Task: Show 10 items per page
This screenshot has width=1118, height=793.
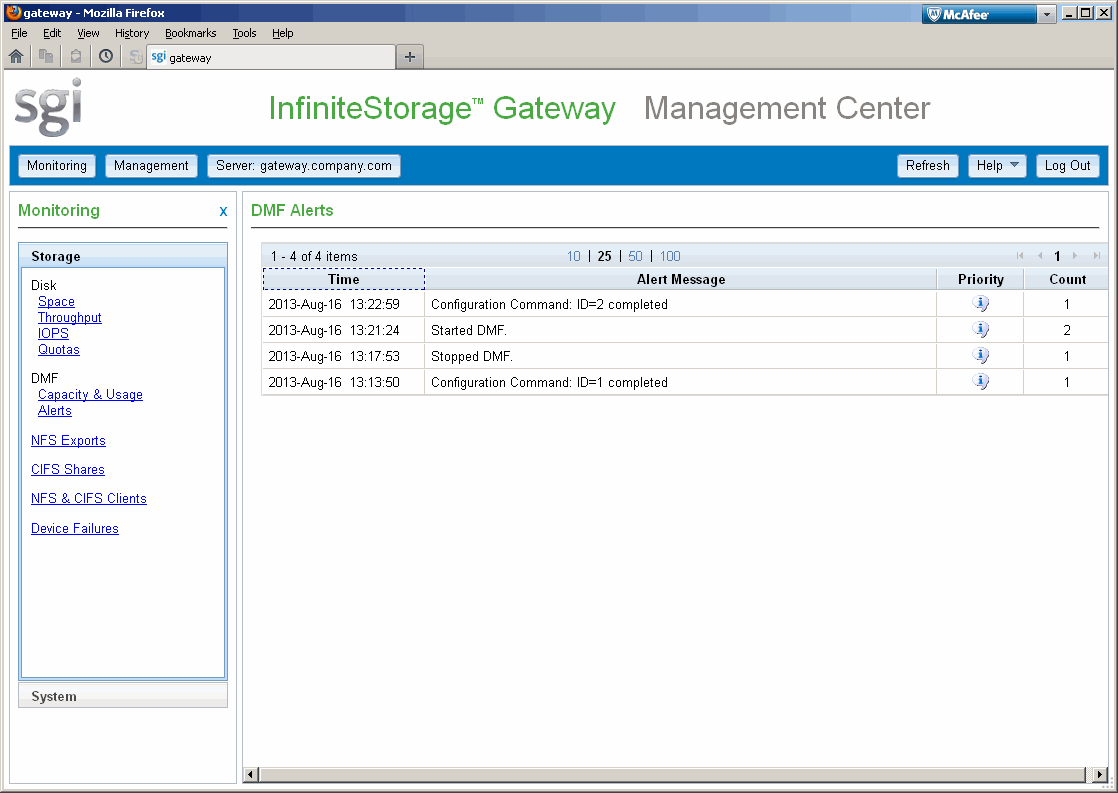Action: (x=574, y=256)
